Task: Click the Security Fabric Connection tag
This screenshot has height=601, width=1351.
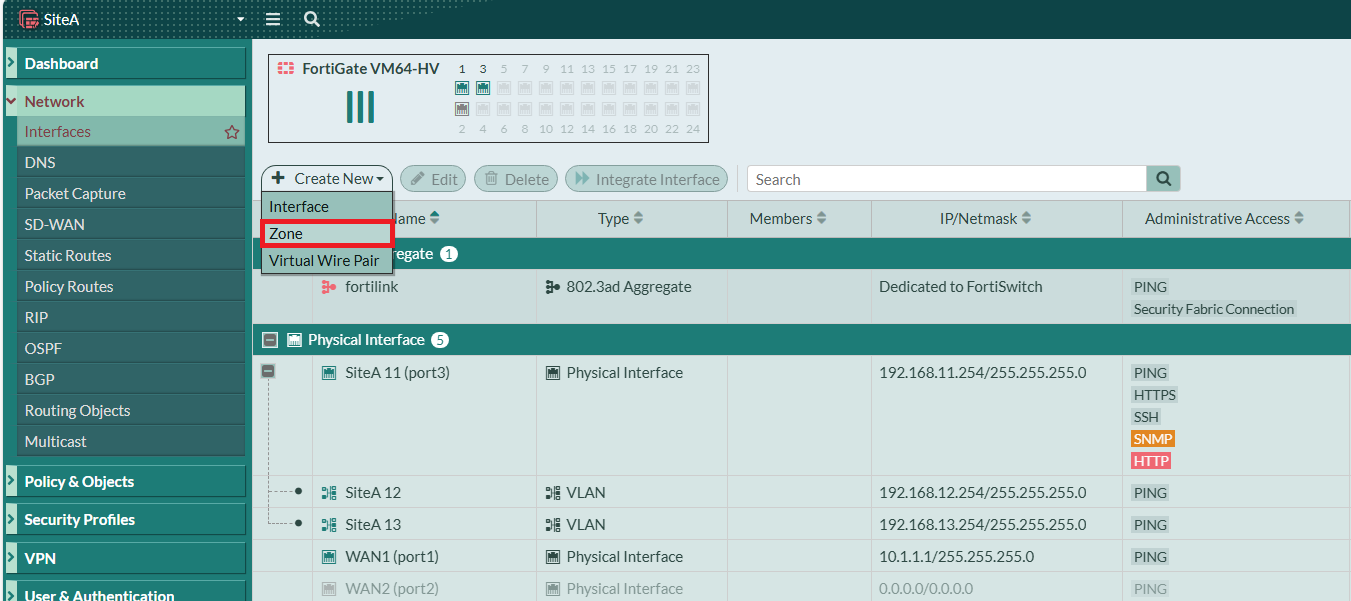Action: [x=1214, y=309]
